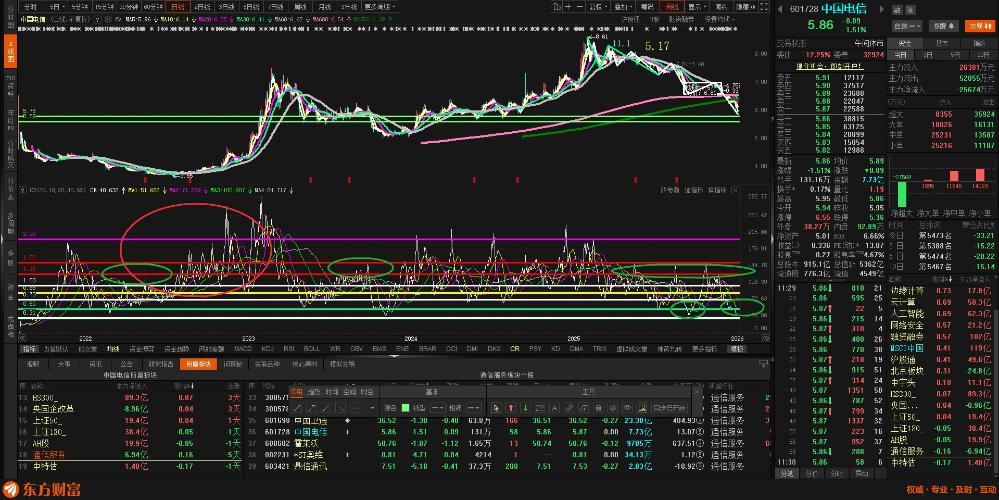Screen dimensions: 999x500
Task: Click the 隐藏已画线 button in drawing toolbar
Action: coord(669,408)
